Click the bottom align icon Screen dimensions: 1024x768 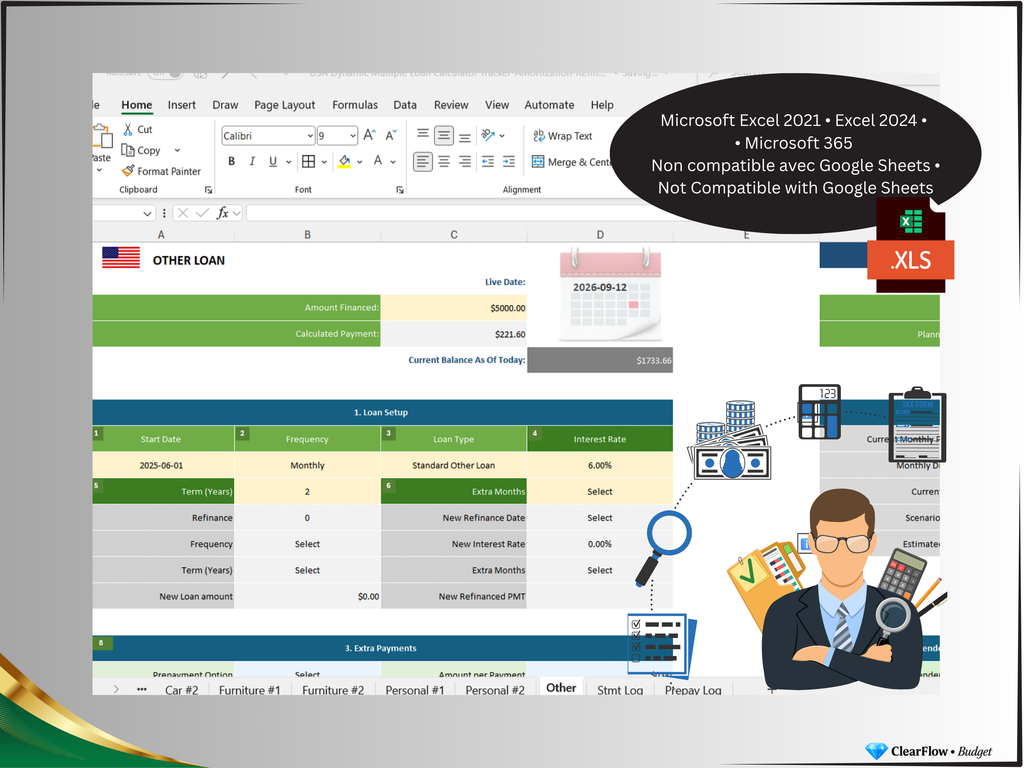point(465,136)
